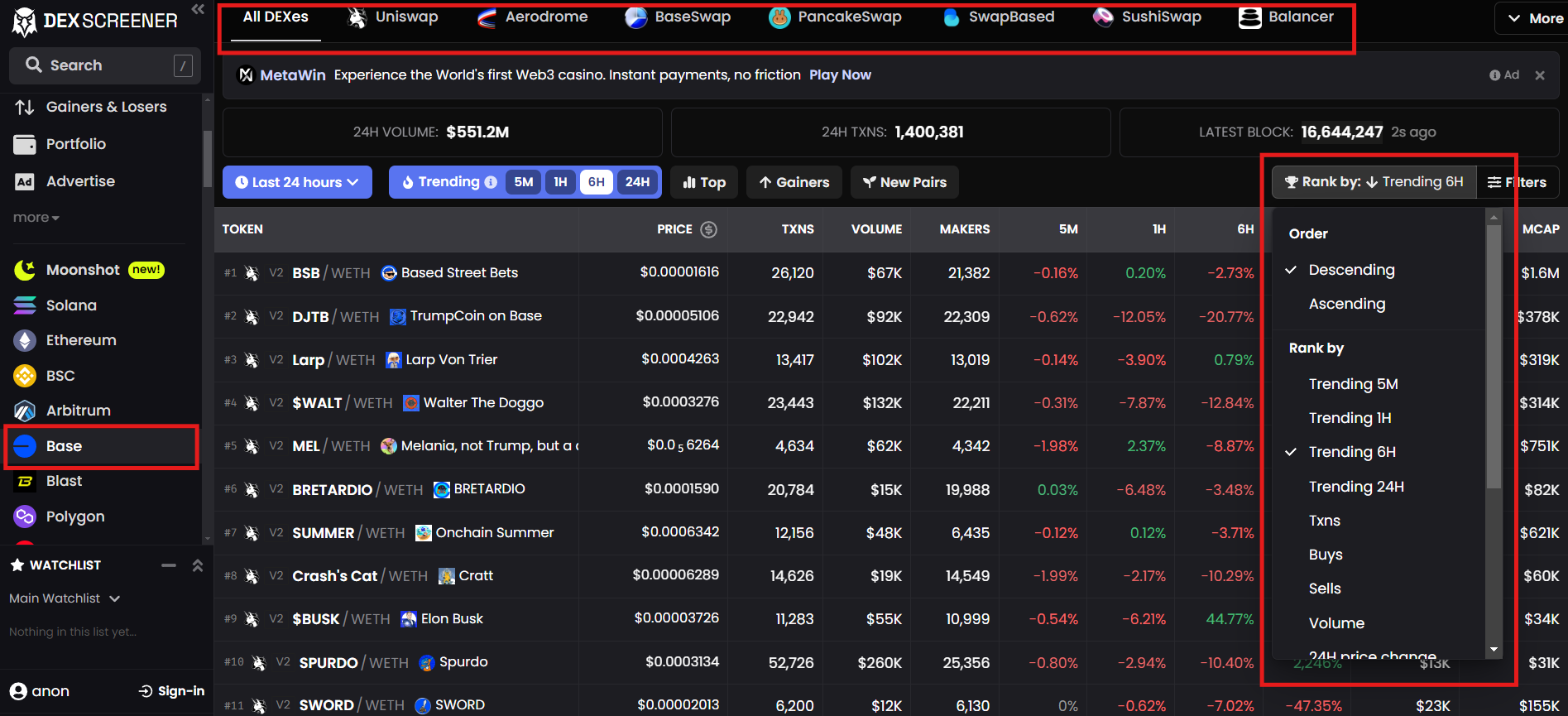The width and height of the screenshot is (1568, 716).
Task: Expand the sidebar 'more' menu
Action: pos(36,218)
